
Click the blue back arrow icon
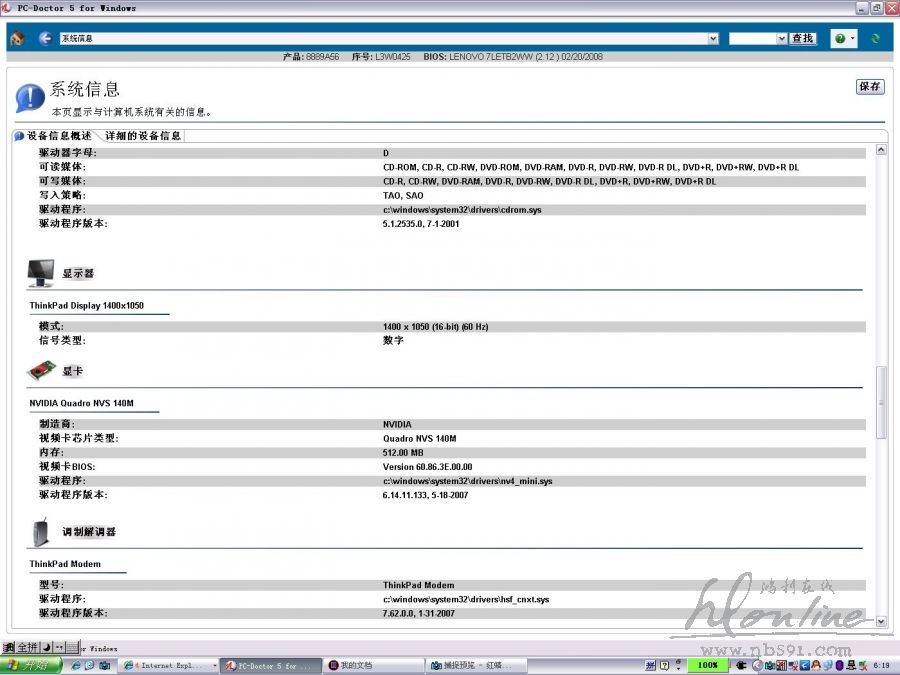(45, 38)
